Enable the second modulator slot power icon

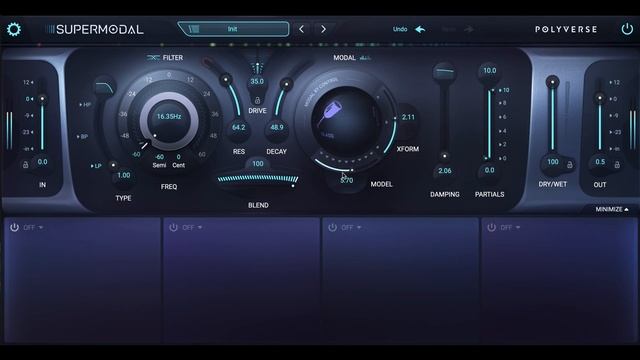(x=173, y=227)
